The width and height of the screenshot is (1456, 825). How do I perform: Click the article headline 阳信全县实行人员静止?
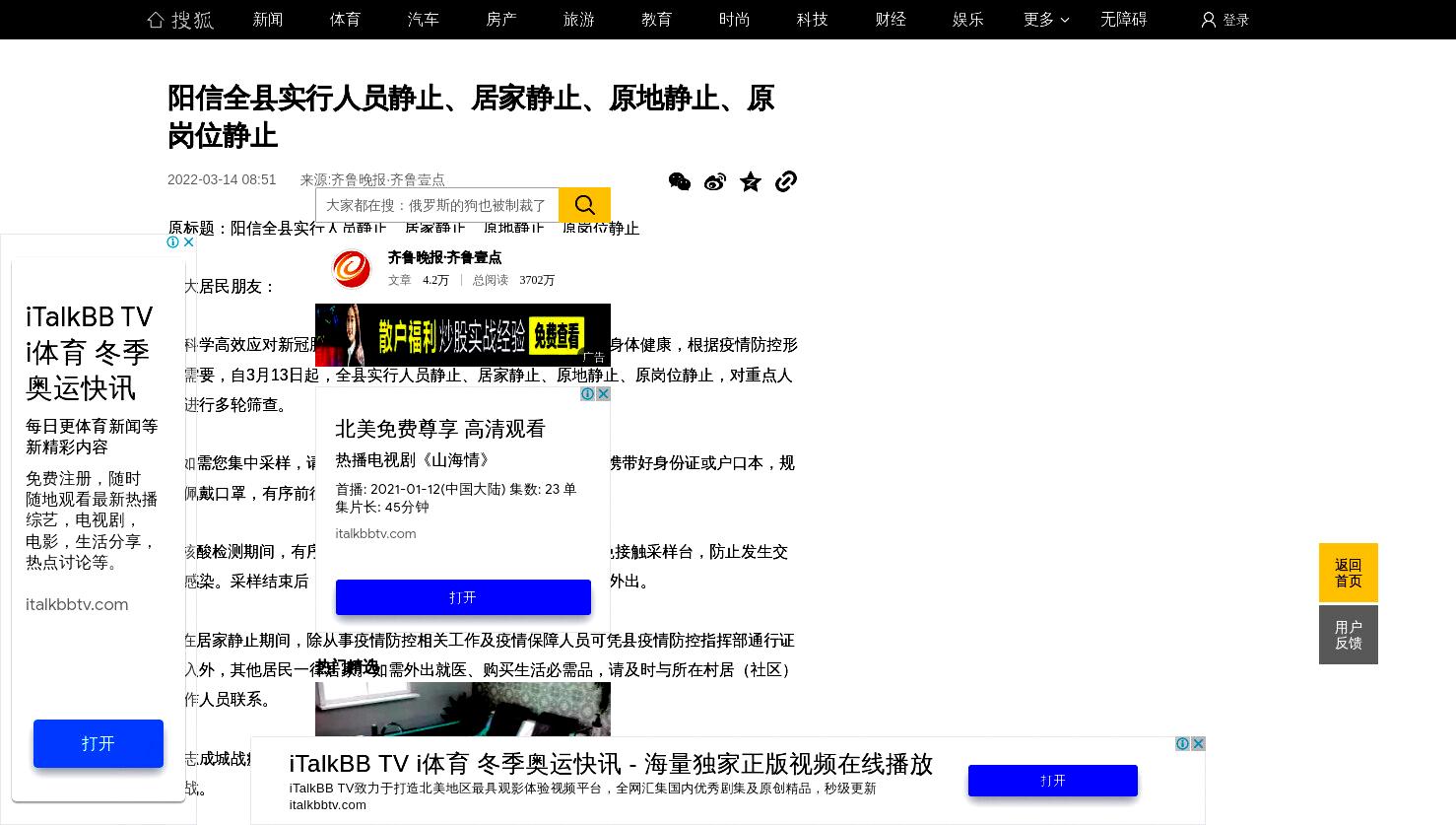(471, 116)
